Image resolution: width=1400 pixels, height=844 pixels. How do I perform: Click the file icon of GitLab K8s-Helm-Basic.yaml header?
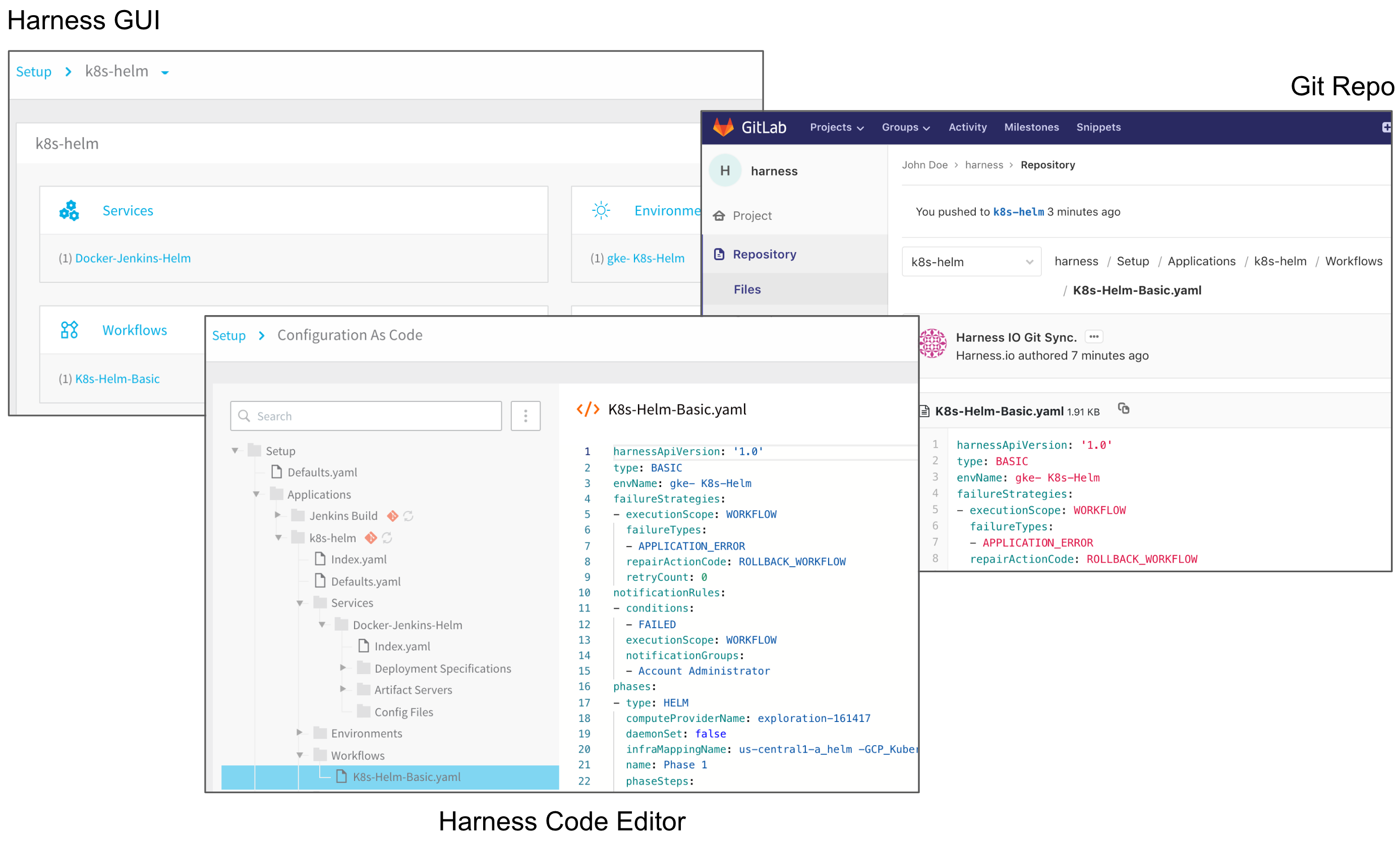(924, 411)
